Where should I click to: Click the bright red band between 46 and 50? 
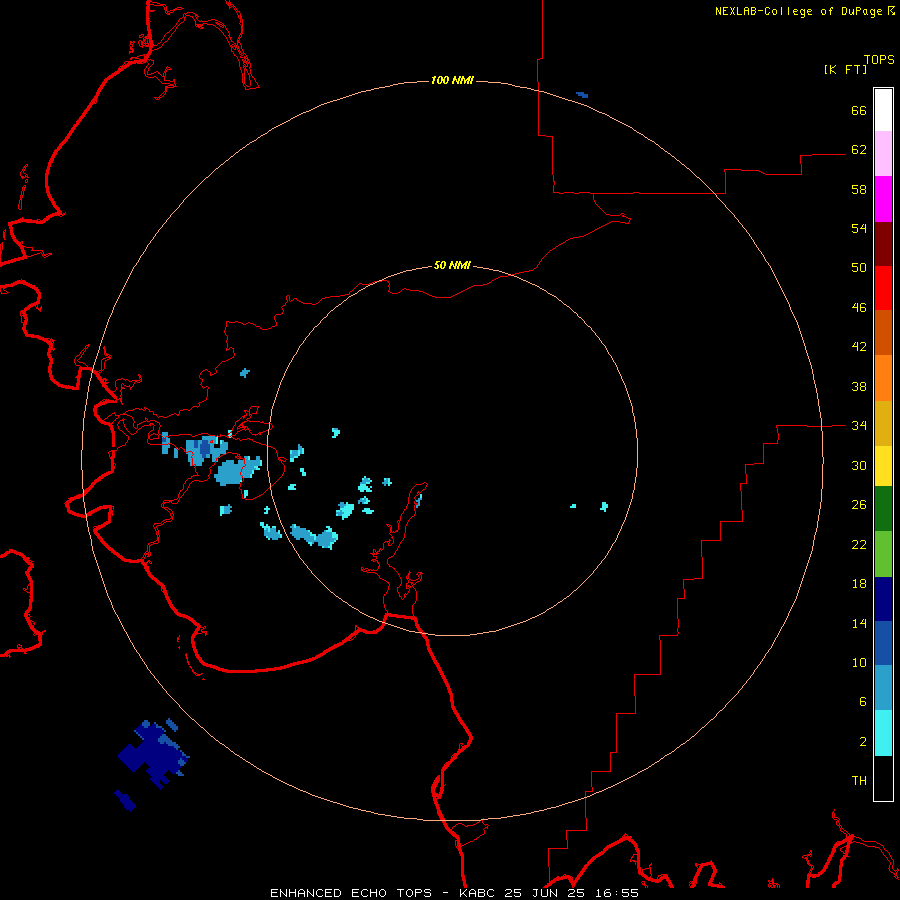[x=883, y=288]
